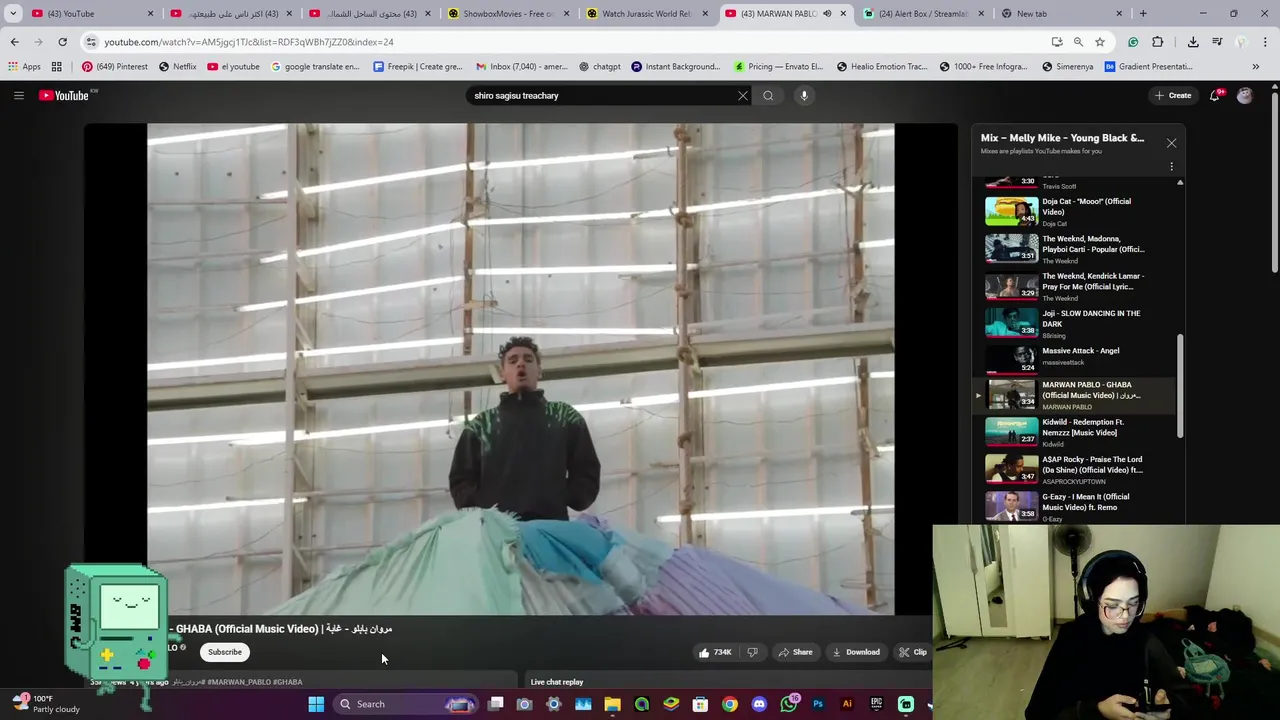Click the Live chat replay header
This screenshot has width=1280, height=720.
pos(557,682)
